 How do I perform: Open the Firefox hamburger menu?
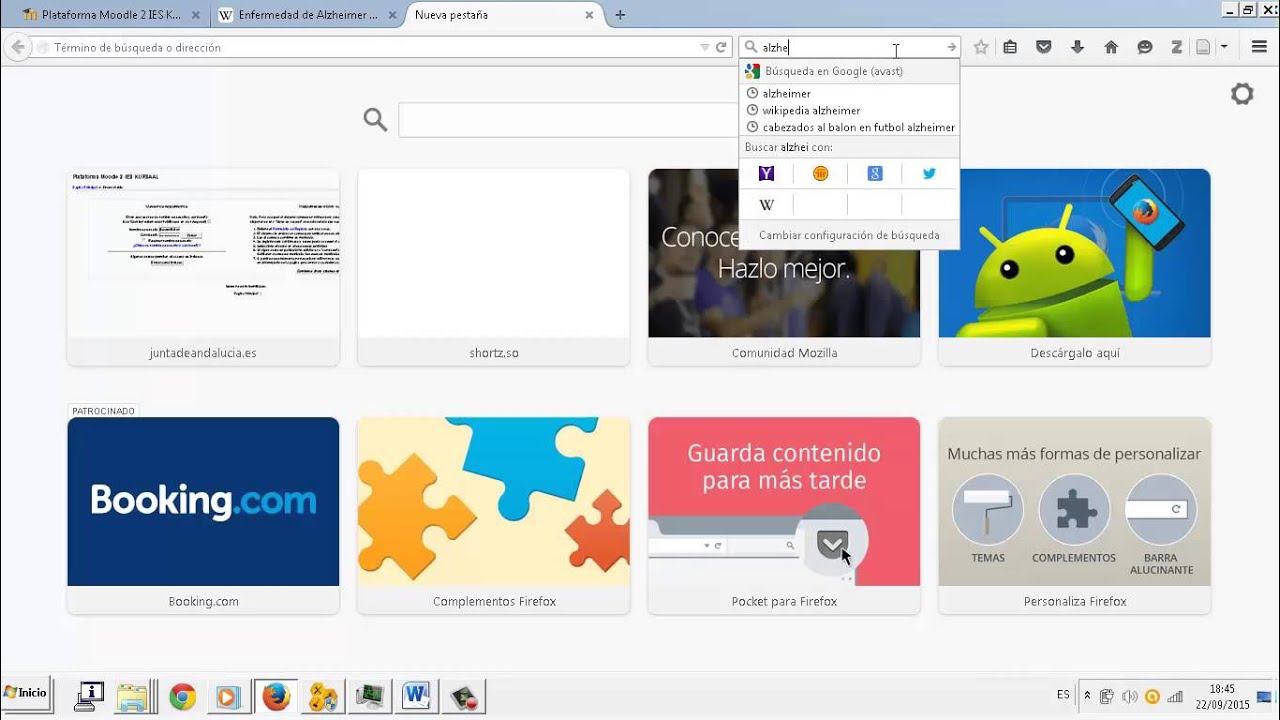click(x=1259, y=47)
